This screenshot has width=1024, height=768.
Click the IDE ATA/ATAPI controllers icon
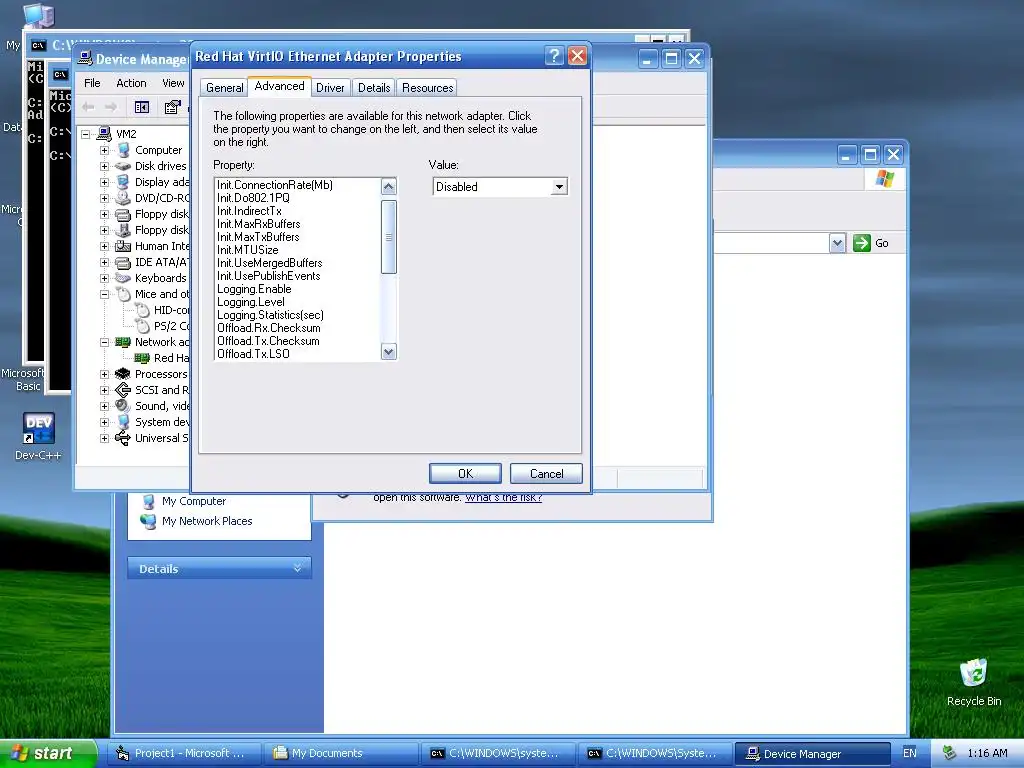point(123,263)
